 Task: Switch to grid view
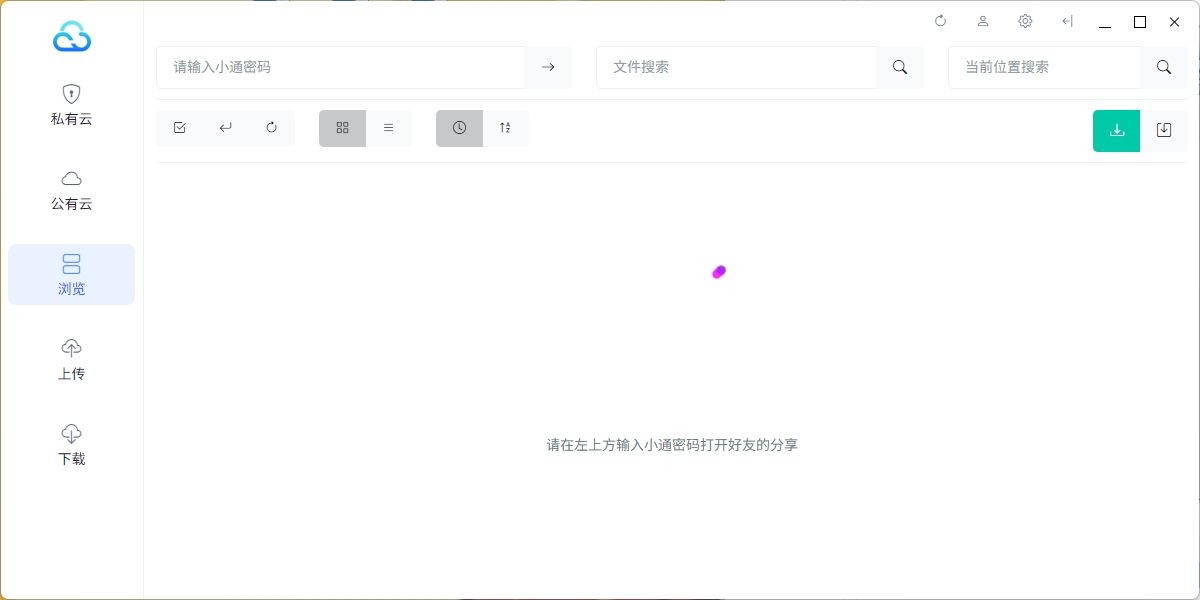342,128
